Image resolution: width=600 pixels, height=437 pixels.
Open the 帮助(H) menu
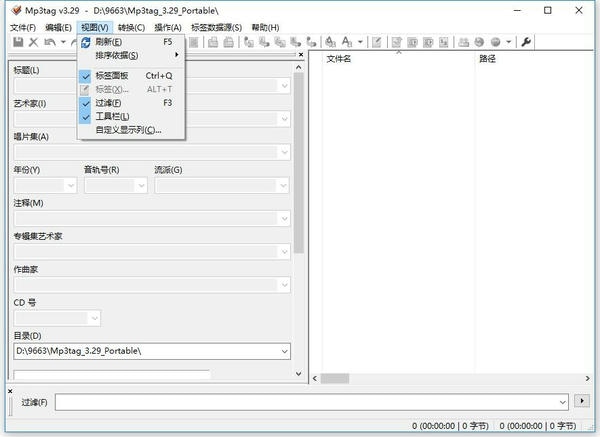(265, 28)
